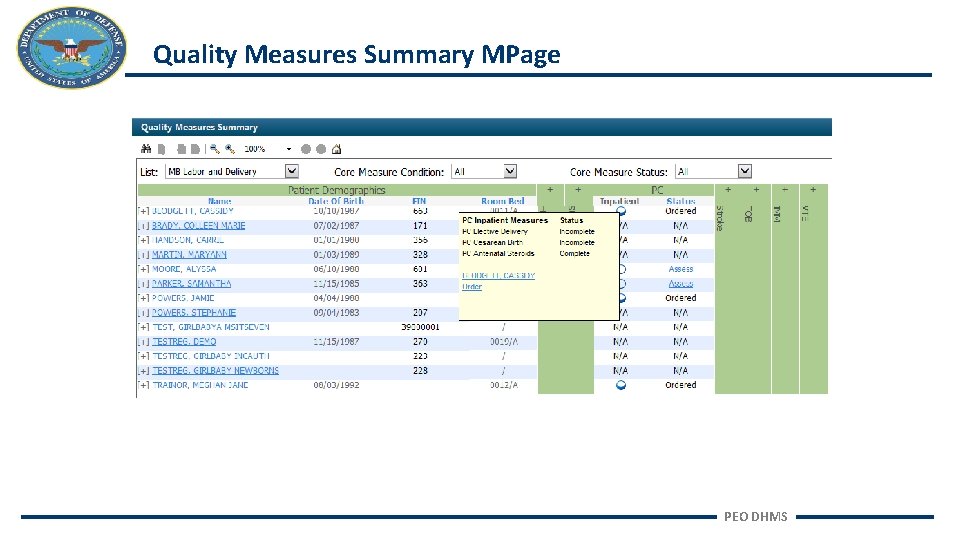Open the List dropdown showing MB Labor and Delivery
The height and width of the screenshot is (540, 960).
coord(292,171)
